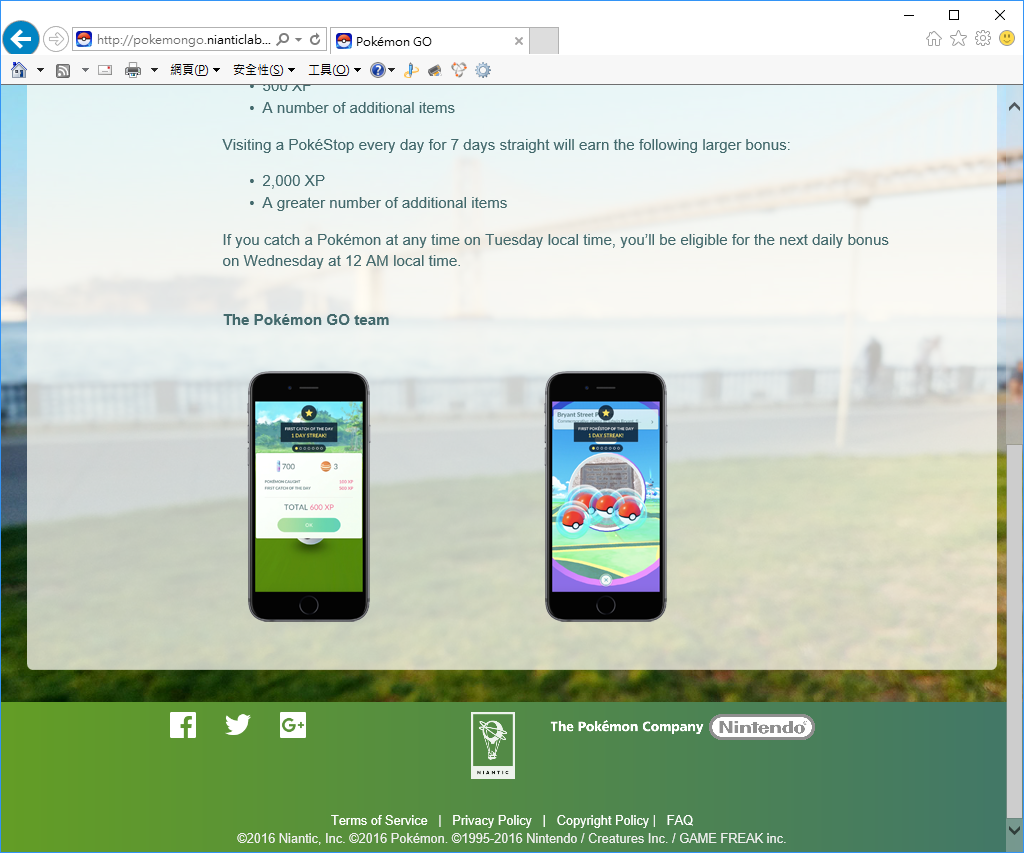The width and height of the screenshot is (1024, 853).
Task: Click the Niantic logo in the footer
Action: (493, 745)
